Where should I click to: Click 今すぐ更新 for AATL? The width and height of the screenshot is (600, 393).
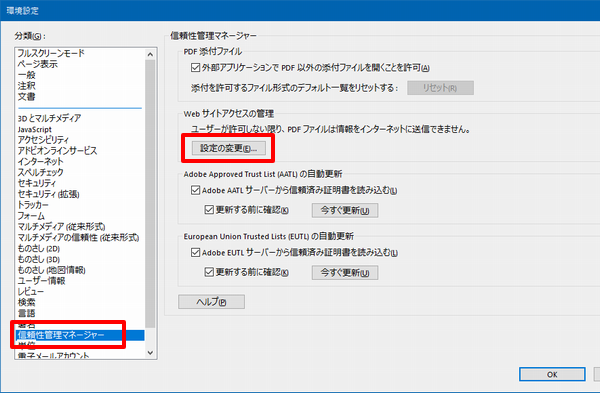345,210
